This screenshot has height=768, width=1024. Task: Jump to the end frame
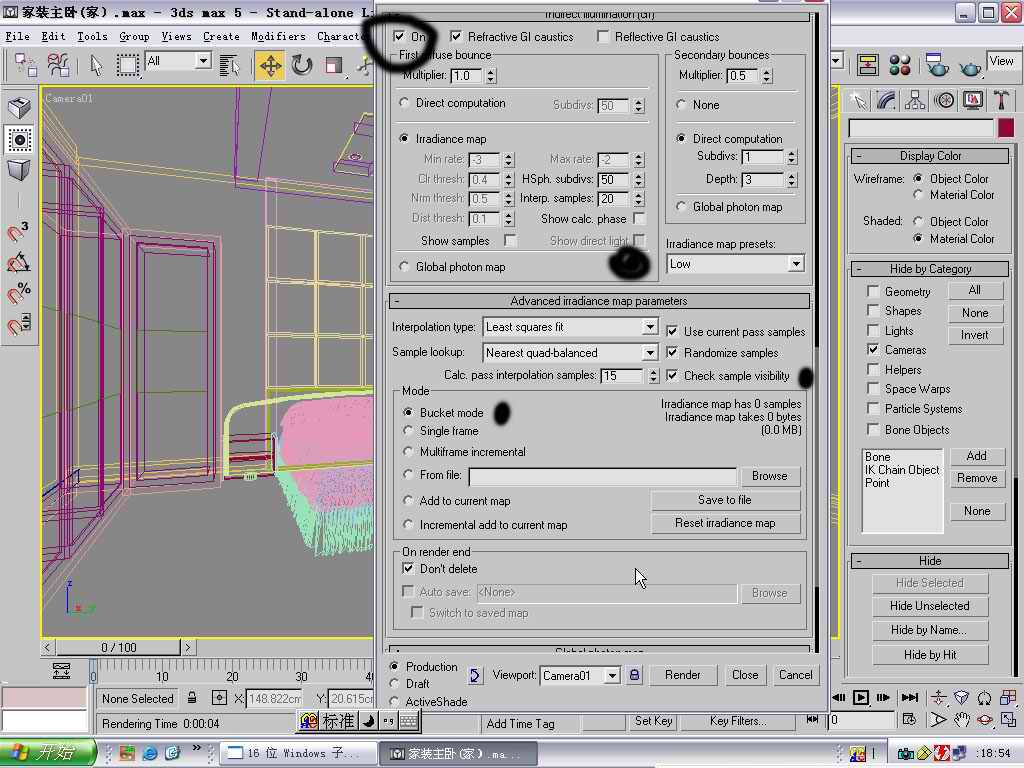coord(909,697)
